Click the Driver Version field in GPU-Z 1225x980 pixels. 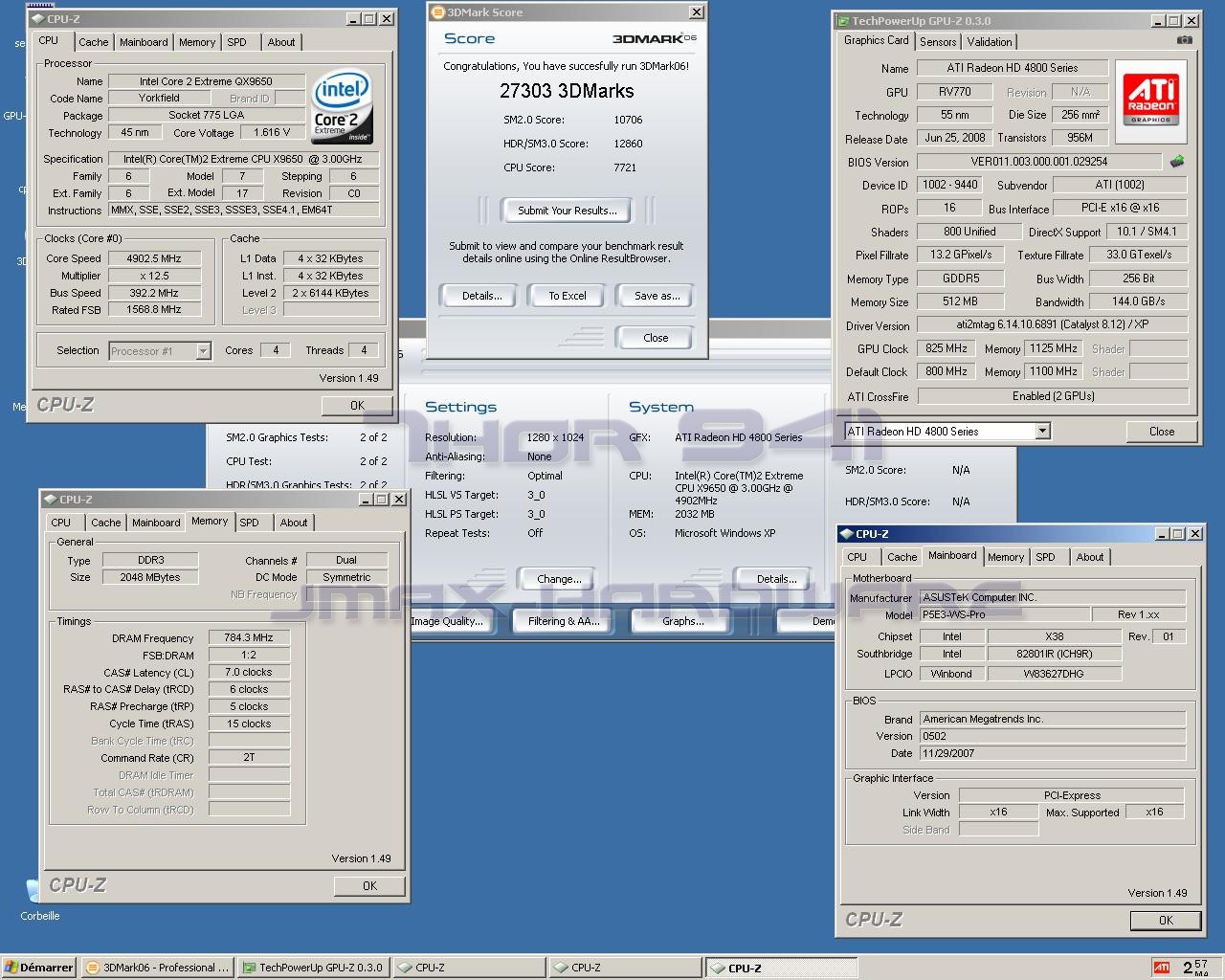[1053, 324]
